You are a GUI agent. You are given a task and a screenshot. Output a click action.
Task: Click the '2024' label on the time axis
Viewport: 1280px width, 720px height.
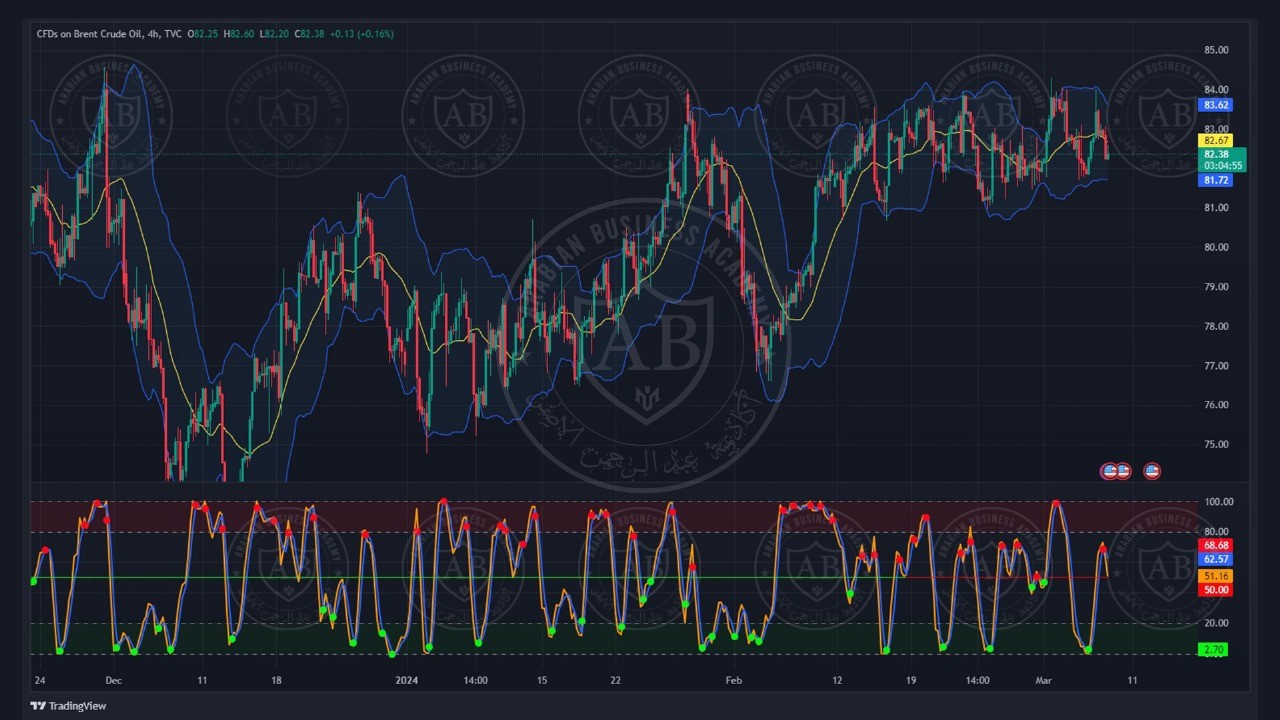(x=406, y=681)
